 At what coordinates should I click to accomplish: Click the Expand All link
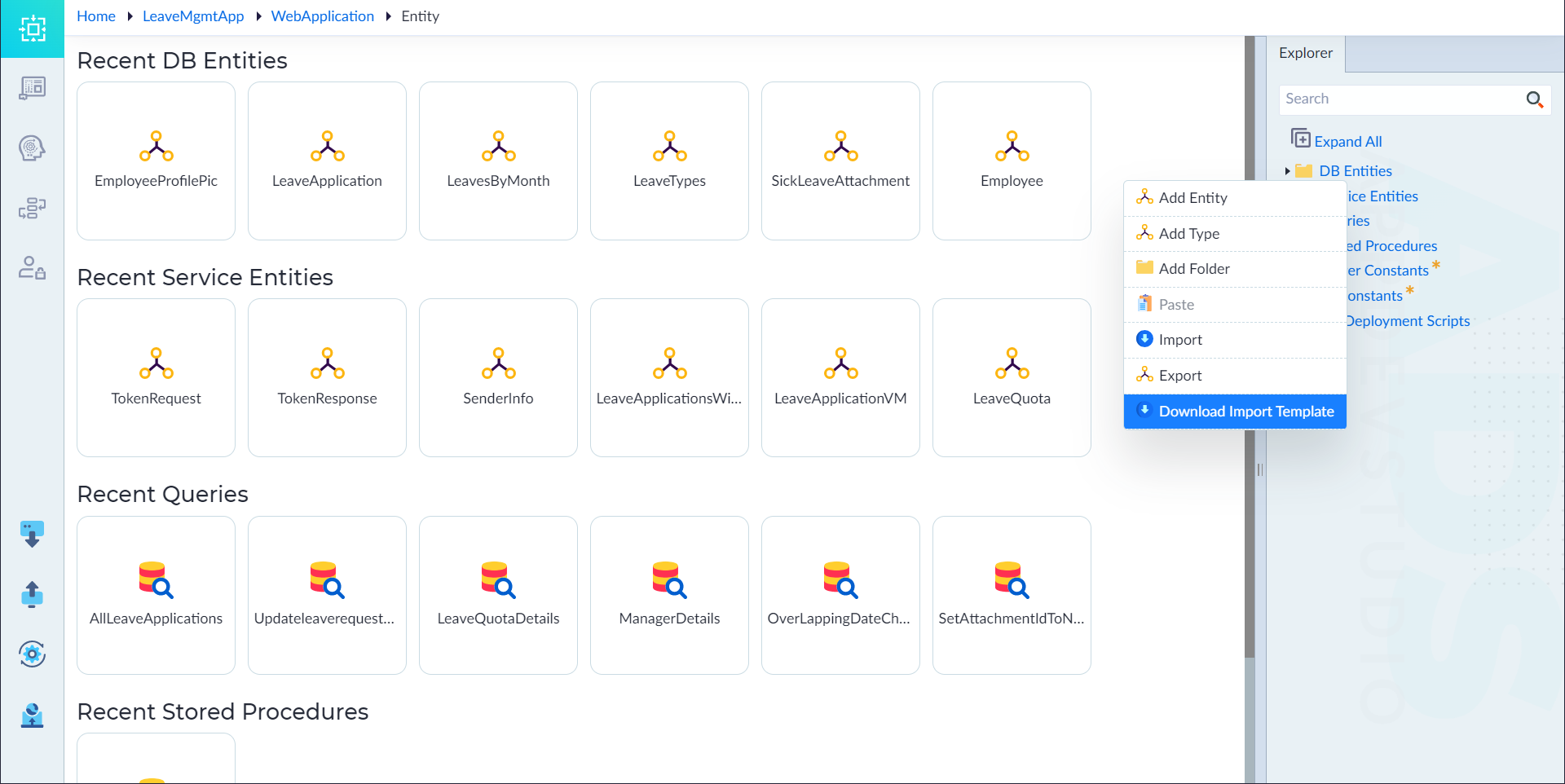click(x=1348, y=142)
